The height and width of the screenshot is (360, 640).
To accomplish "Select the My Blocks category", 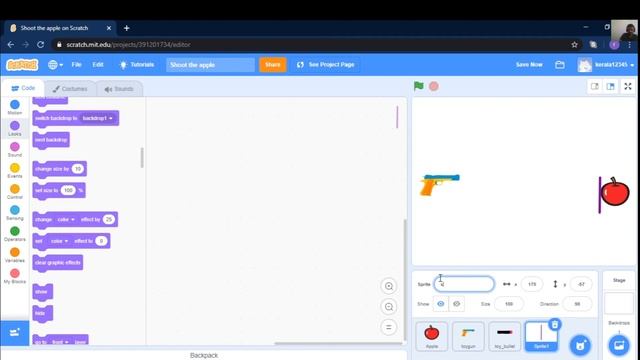I will pyautogui.click(x=15, y=276).
